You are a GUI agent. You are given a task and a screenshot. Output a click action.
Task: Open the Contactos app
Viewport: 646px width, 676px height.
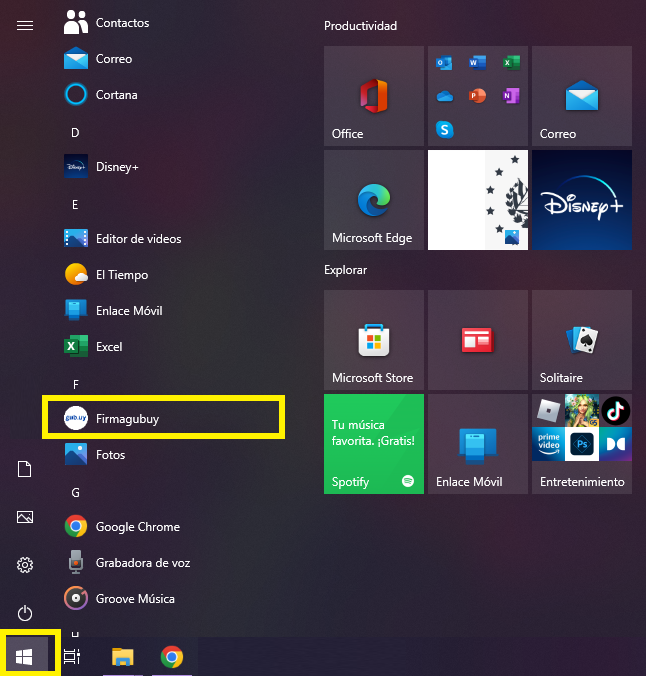(x=164, y=22)
